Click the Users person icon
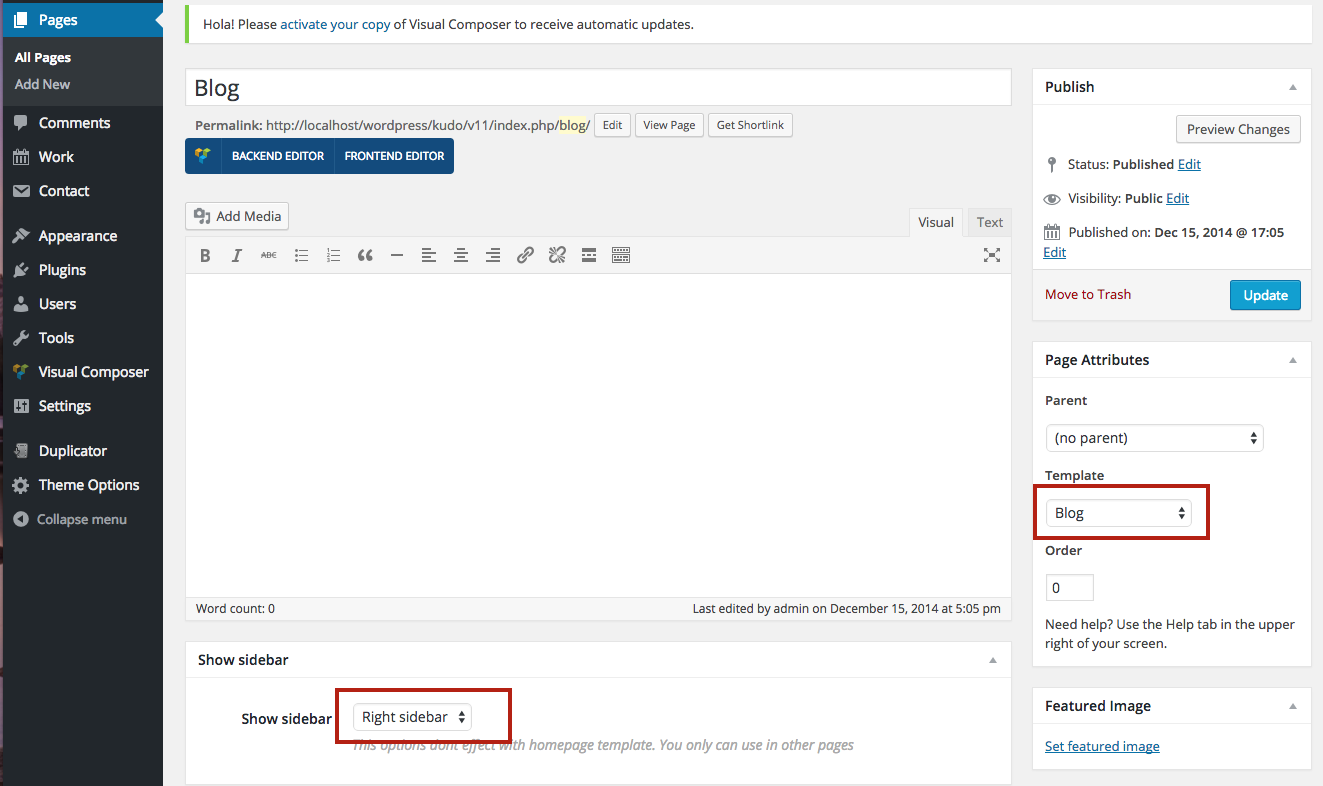1323x786 pixels. [21, 304]
